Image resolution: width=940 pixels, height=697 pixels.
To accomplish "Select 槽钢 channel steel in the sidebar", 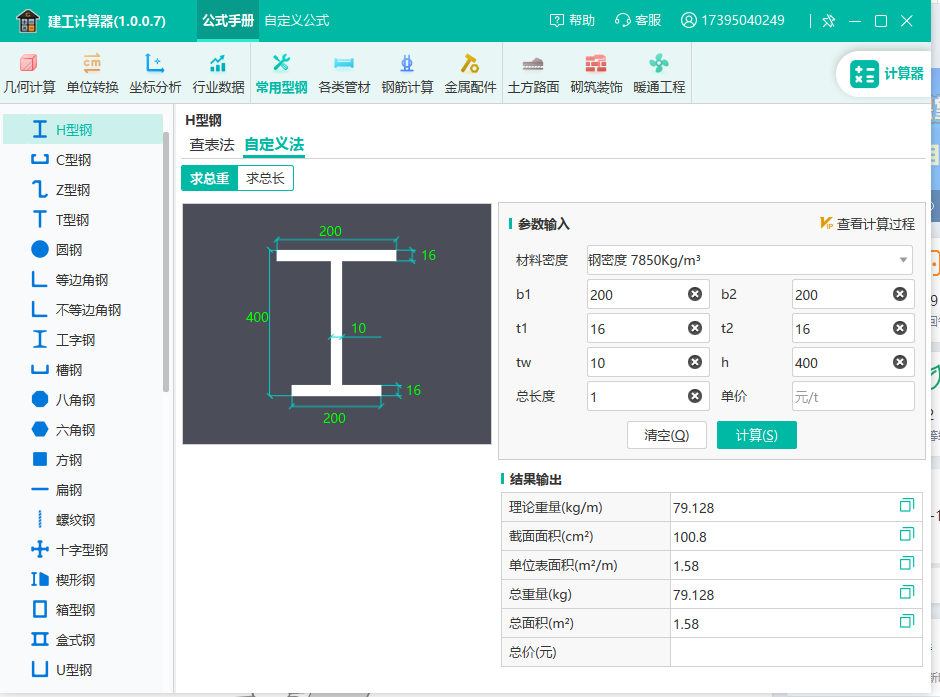I will (x=83, y=369).
